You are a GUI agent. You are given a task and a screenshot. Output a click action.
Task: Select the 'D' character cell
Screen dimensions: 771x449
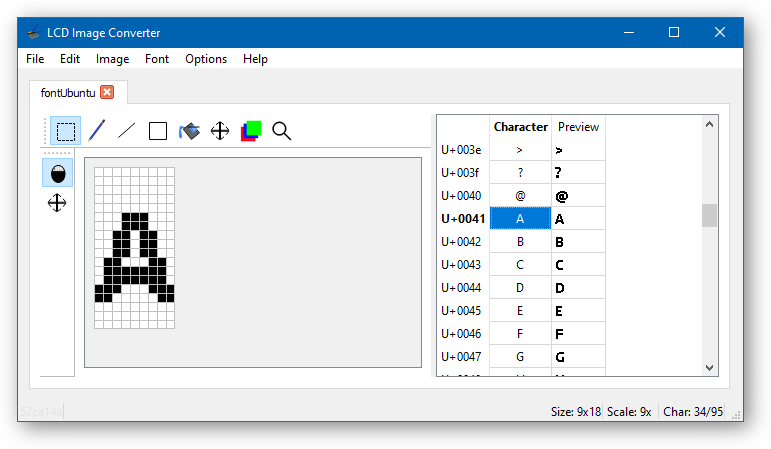click(520, 288)
